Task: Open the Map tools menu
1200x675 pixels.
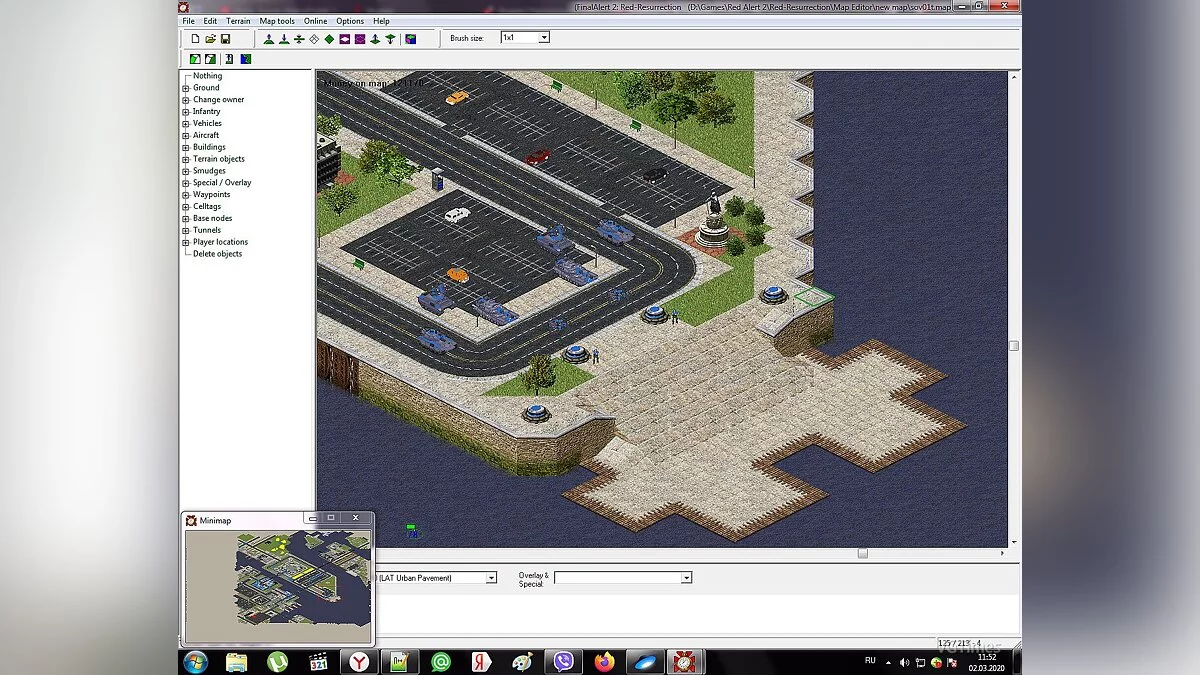Action: 275,20
